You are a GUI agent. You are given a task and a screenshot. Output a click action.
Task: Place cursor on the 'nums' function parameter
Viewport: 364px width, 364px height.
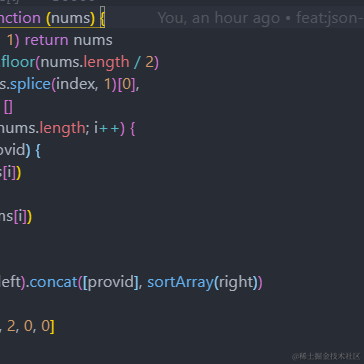[71, 18]
